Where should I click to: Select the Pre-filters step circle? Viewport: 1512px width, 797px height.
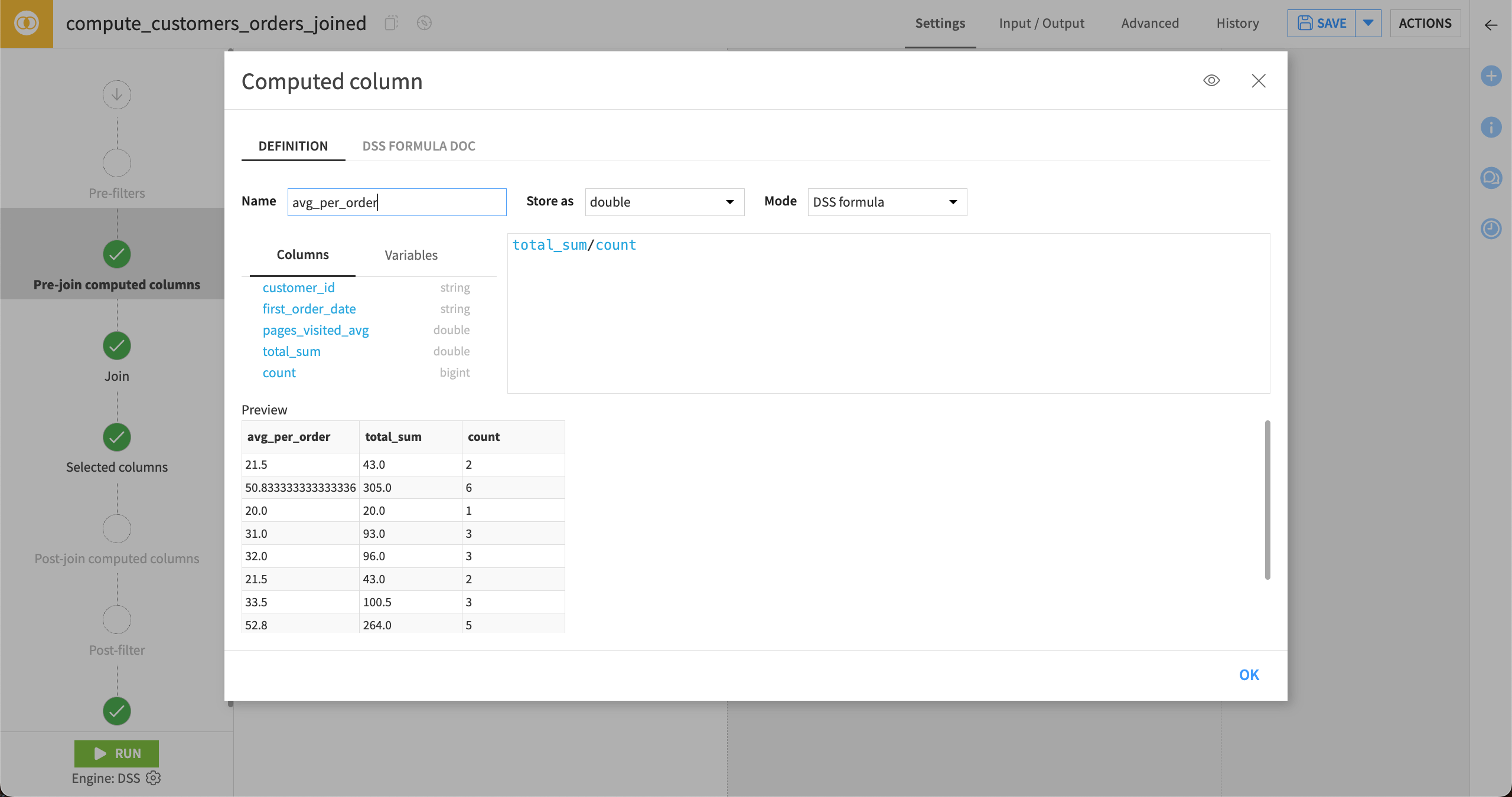click(117, 163)
